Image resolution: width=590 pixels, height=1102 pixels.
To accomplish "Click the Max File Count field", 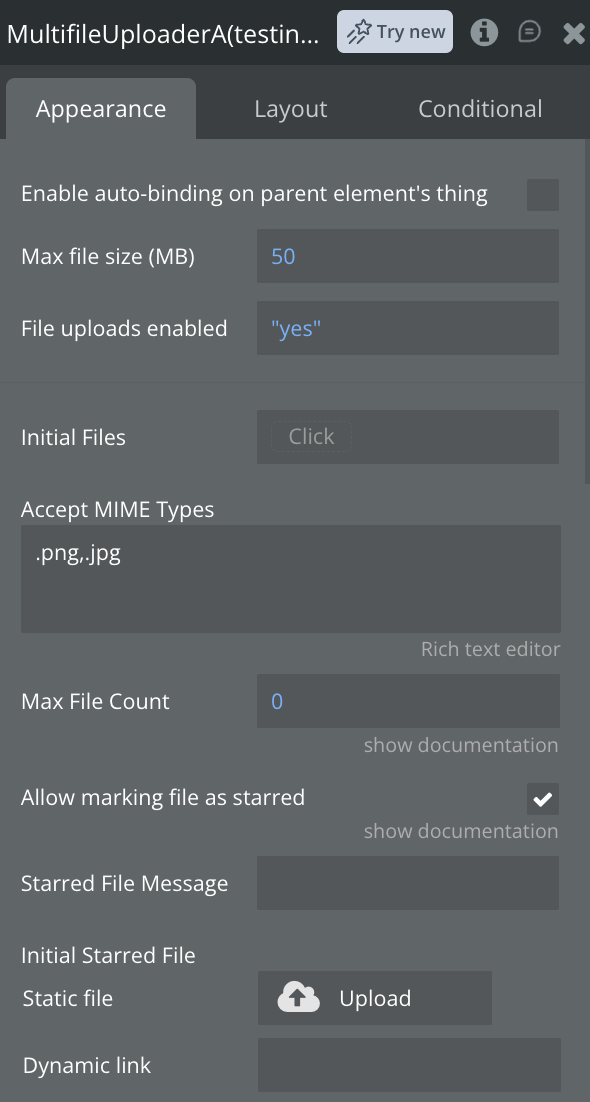I will (x=408, y=701).
